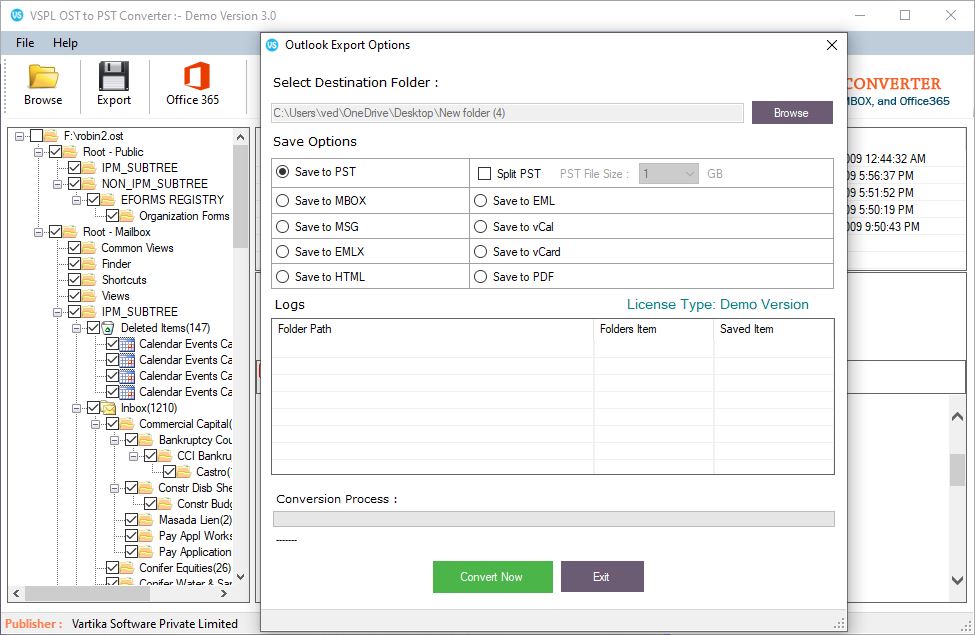Image resolution: width=975 pixels, height=635 pixels.
Task: Click the Folder Path column header
Action: [x=432, y=329]
